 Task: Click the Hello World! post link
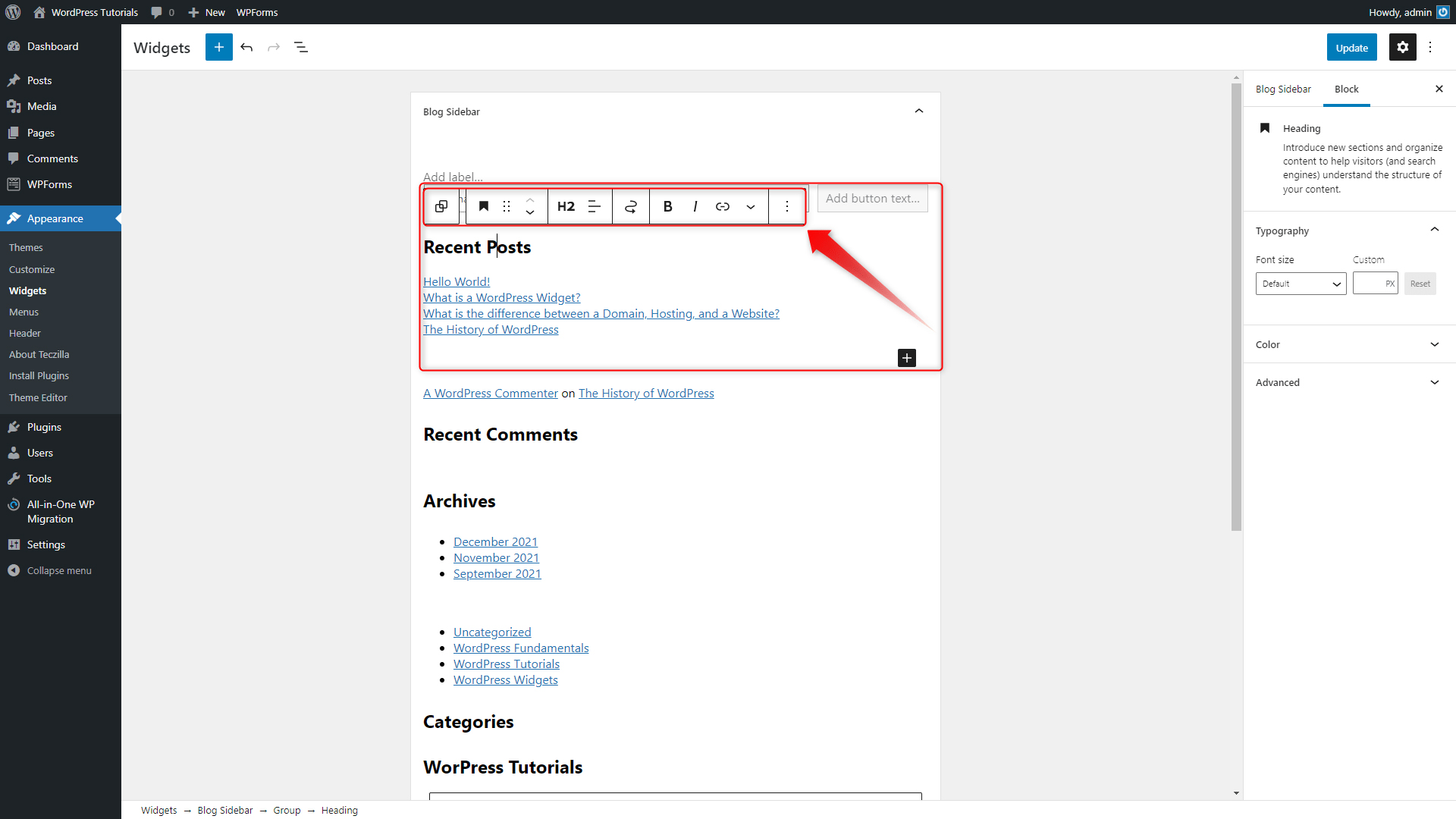click(x=457, y=282)
